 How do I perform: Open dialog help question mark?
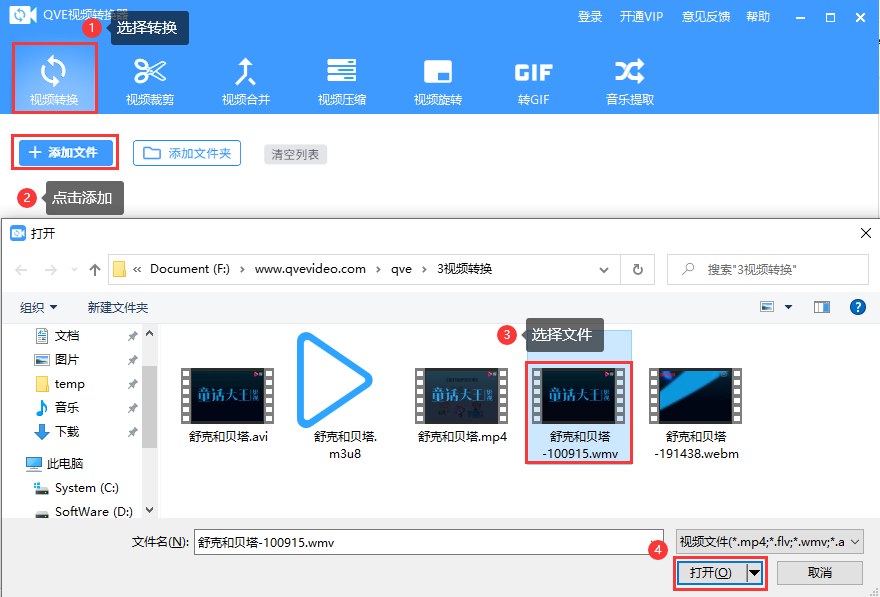point(858,307)
